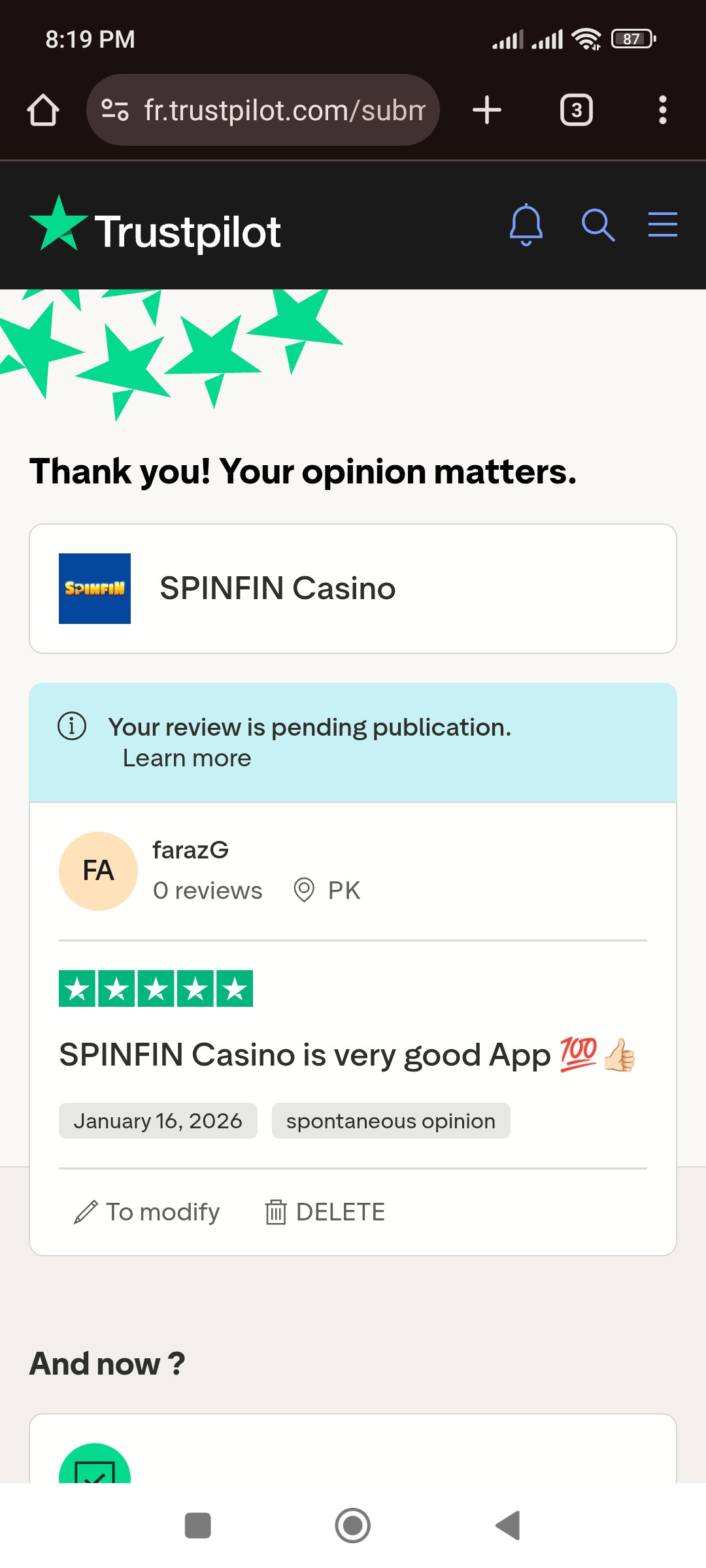Click the Trustpilot logo
Image resolution: width=706 pixels, height=1568 pixels.
pyautogui.click(x=156, y=229)
